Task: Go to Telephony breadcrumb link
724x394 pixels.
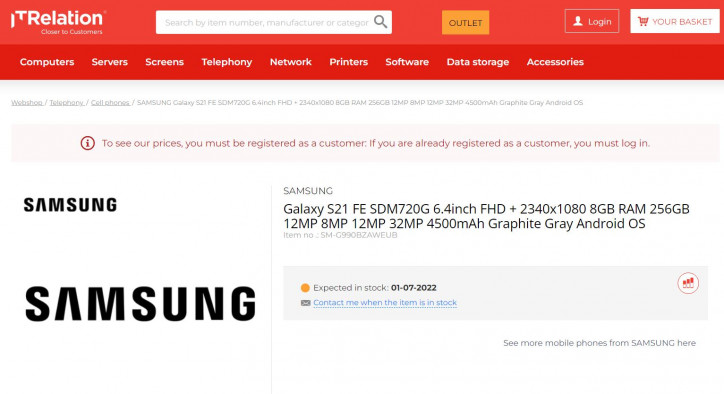Action: point(66,103)
